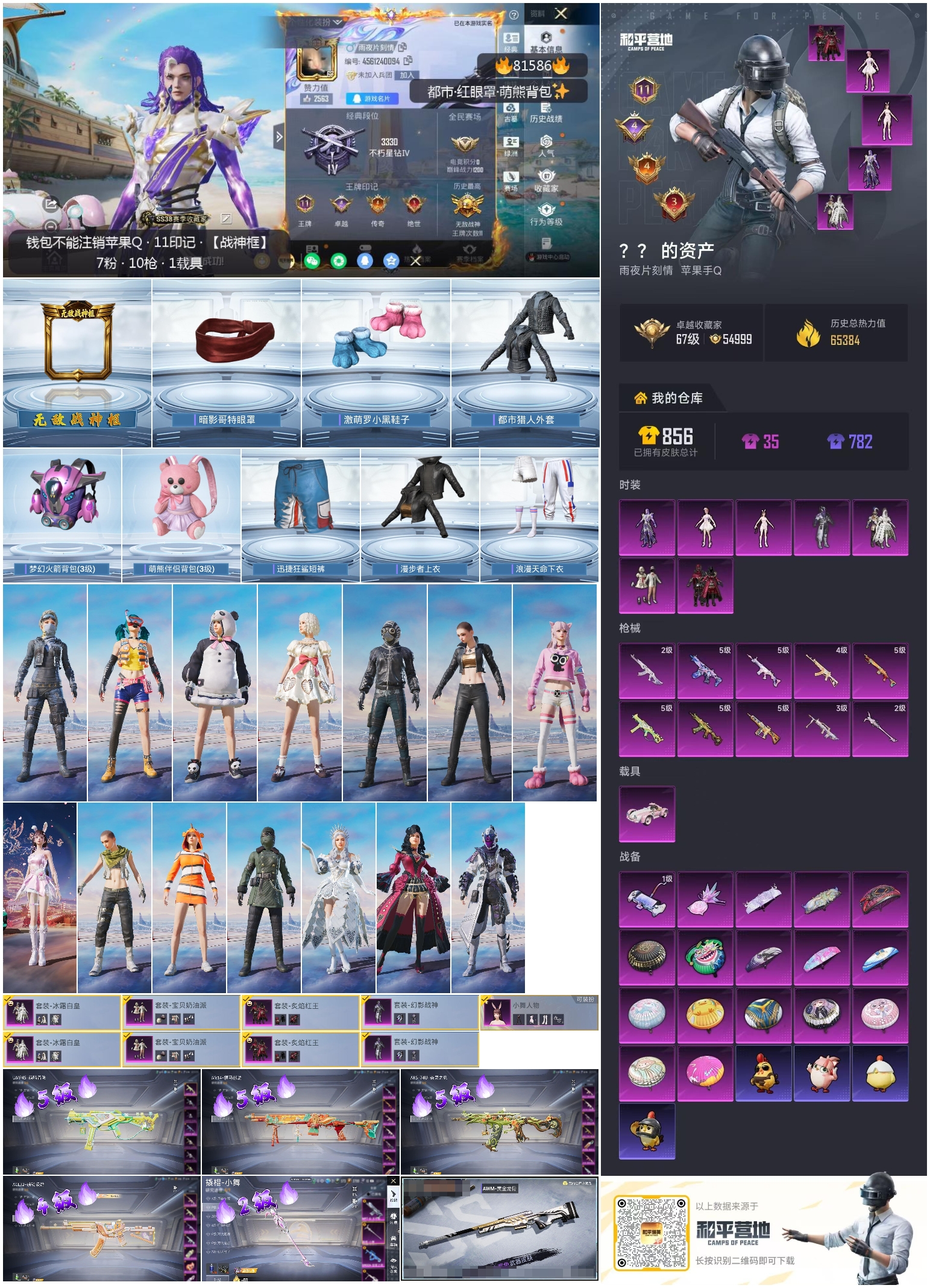Viewport: 930px width, 1288px height.
Task: Open the player avatar frame
Action: pyautogui.click(x=316, y=58)
